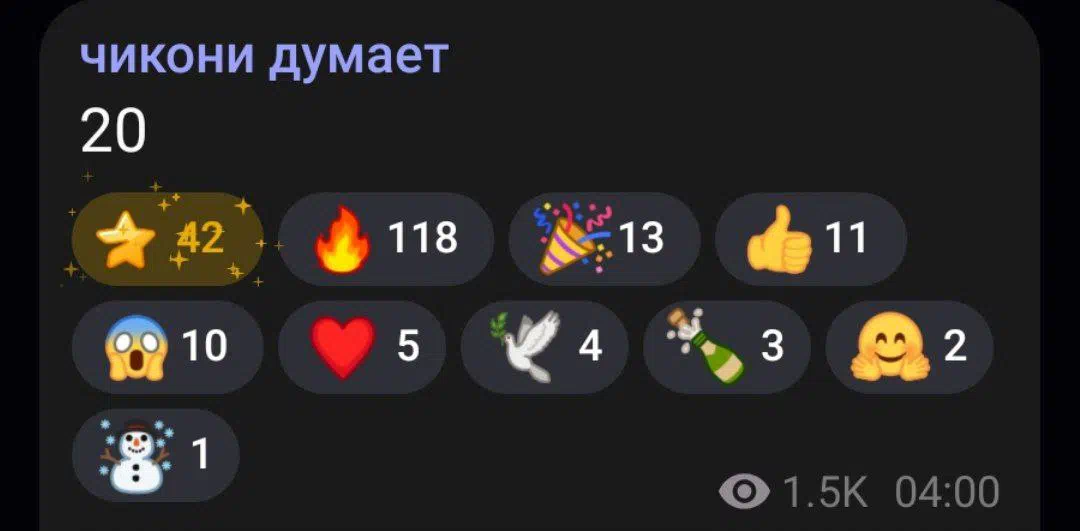Click the 42 count on star reaction
The height and width of the screenshot is (531, 1080).
[200, 239]
